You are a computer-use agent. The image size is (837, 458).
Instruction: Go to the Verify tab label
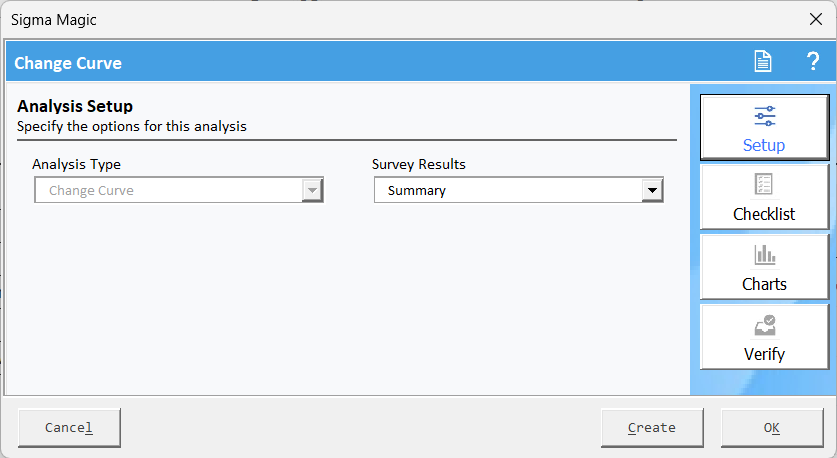(x=764, y=354)
